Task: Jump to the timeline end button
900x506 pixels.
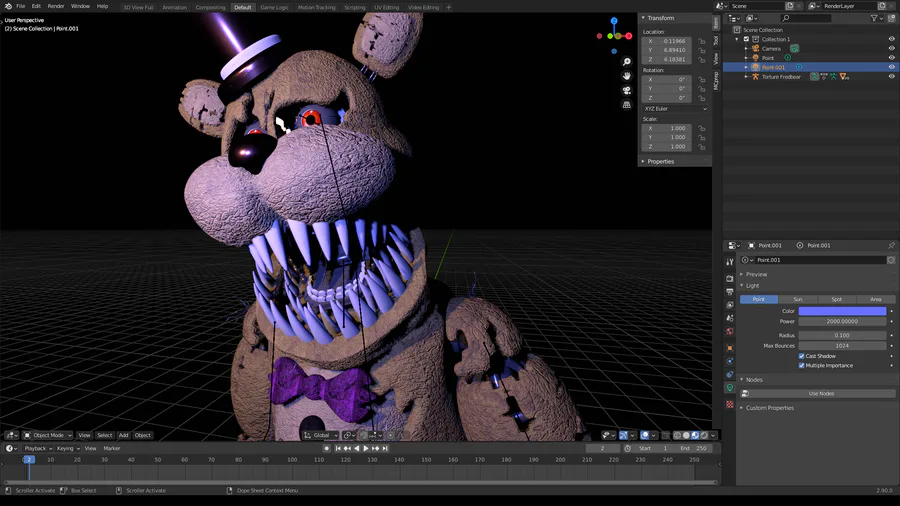Action: coord(385,449)
